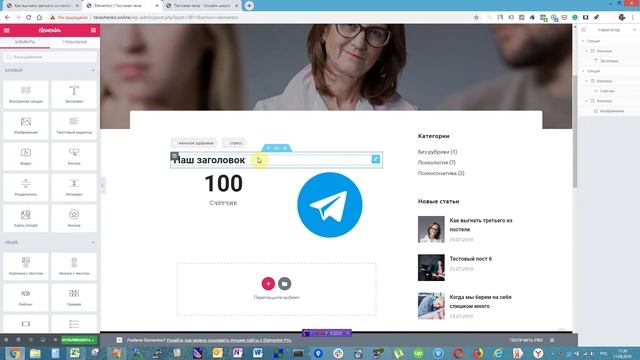Open the 'Без рубрики (1)' category link
This screenshot has height=360, width=640.
coord(437,152)
